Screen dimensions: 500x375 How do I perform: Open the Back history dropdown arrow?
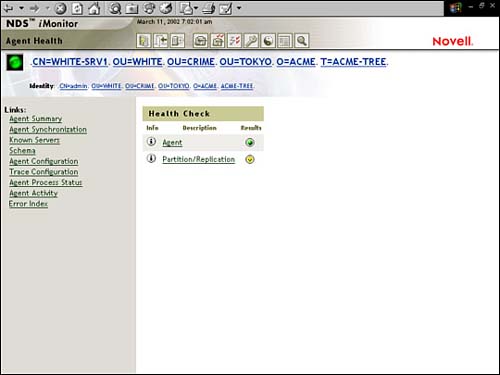pyautogui.click(x=21, y=8)
